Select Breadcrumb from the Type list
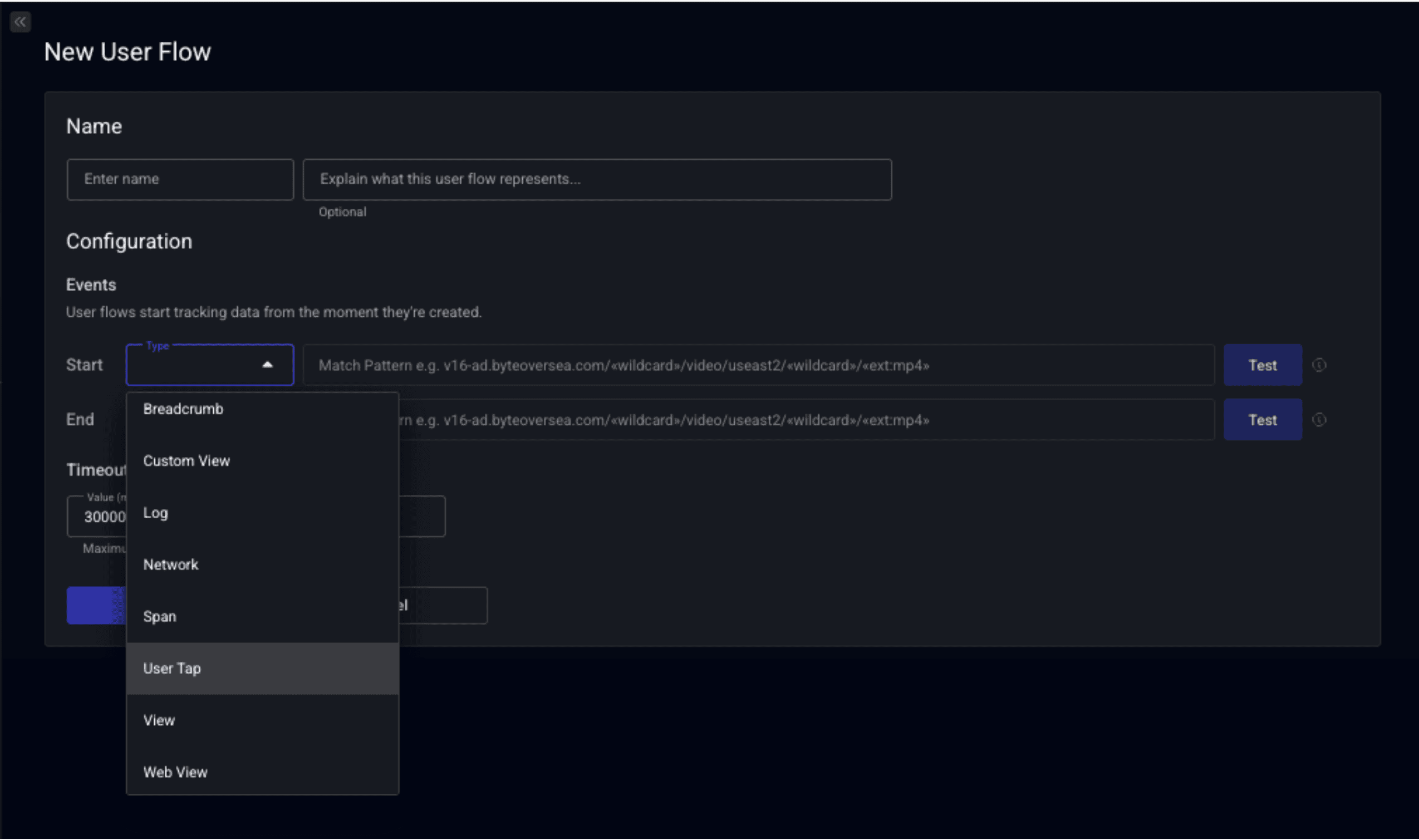The image size is (1419, 840). pos(183,409)
